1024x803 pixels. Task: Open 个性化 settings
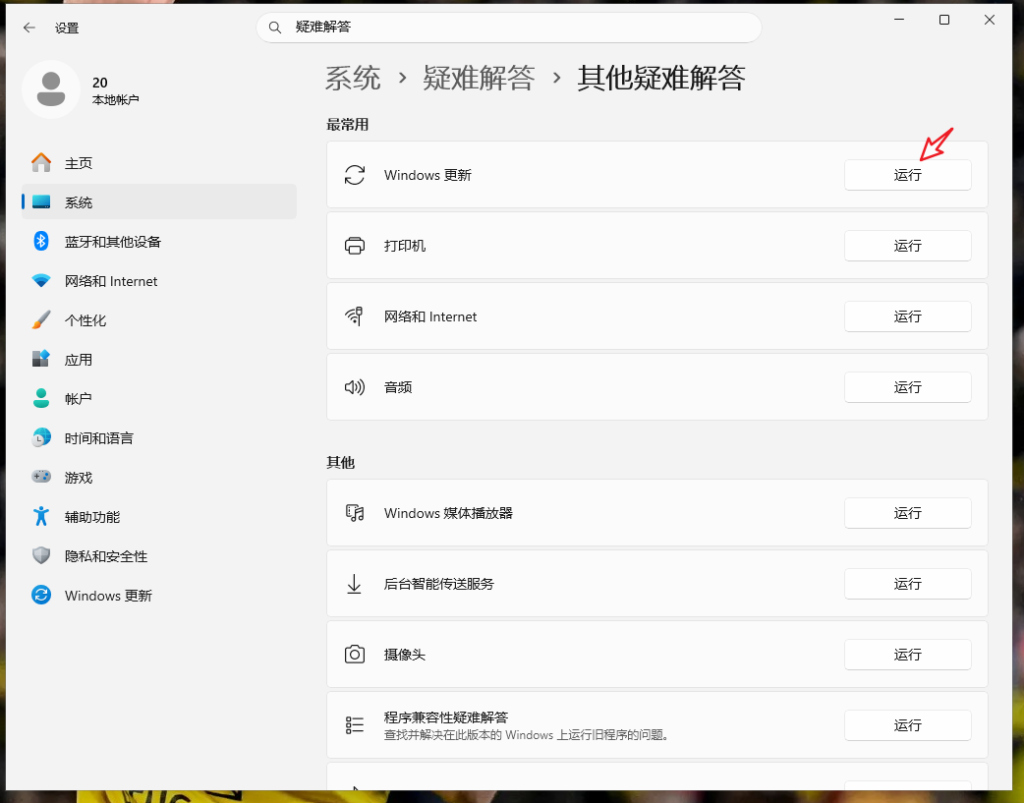[159, 320]
